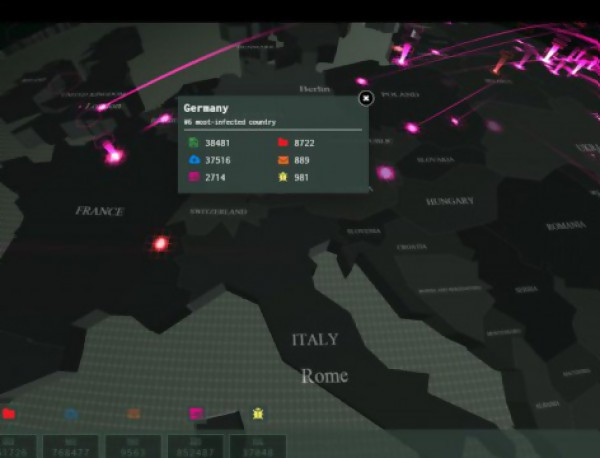Click the counter box showing 37848
The height and width of the screenshot is (458, 600).
point(258,447)
